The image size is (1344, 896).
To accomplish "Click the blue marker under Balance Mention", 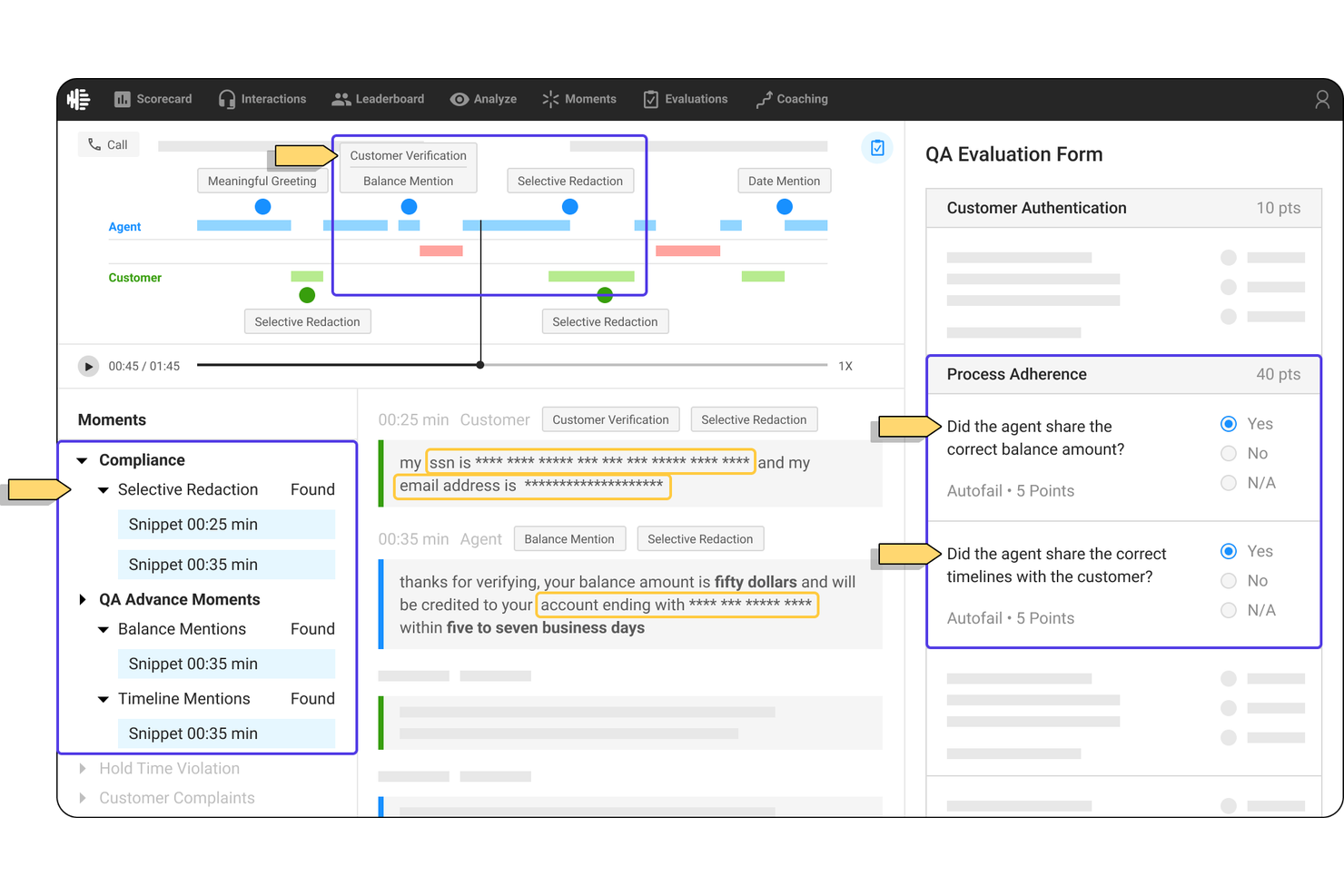I will pos(409,207).
